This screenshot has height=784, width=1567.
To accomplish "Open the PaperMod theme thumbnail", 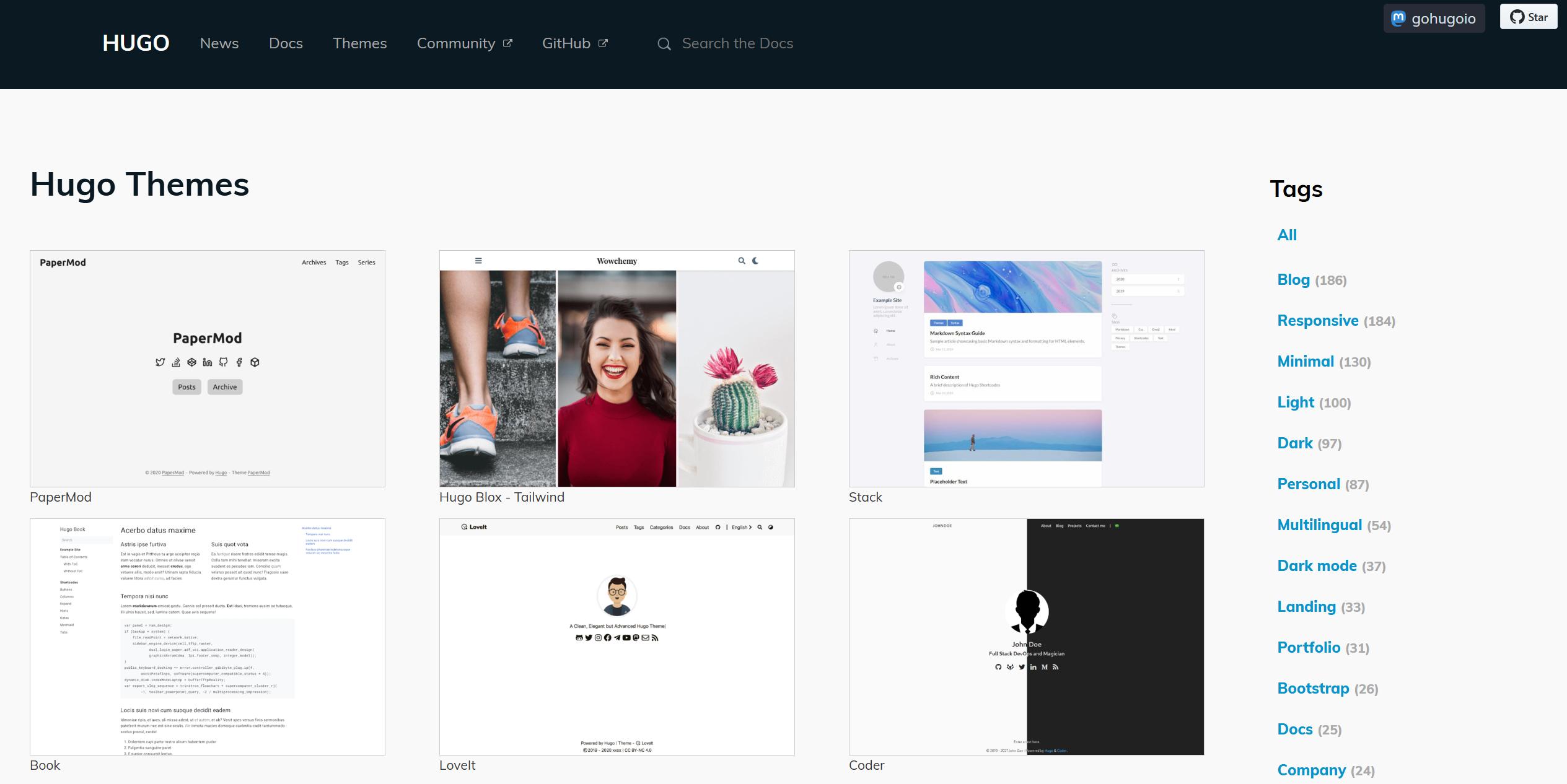I will [x=208, y=368].
